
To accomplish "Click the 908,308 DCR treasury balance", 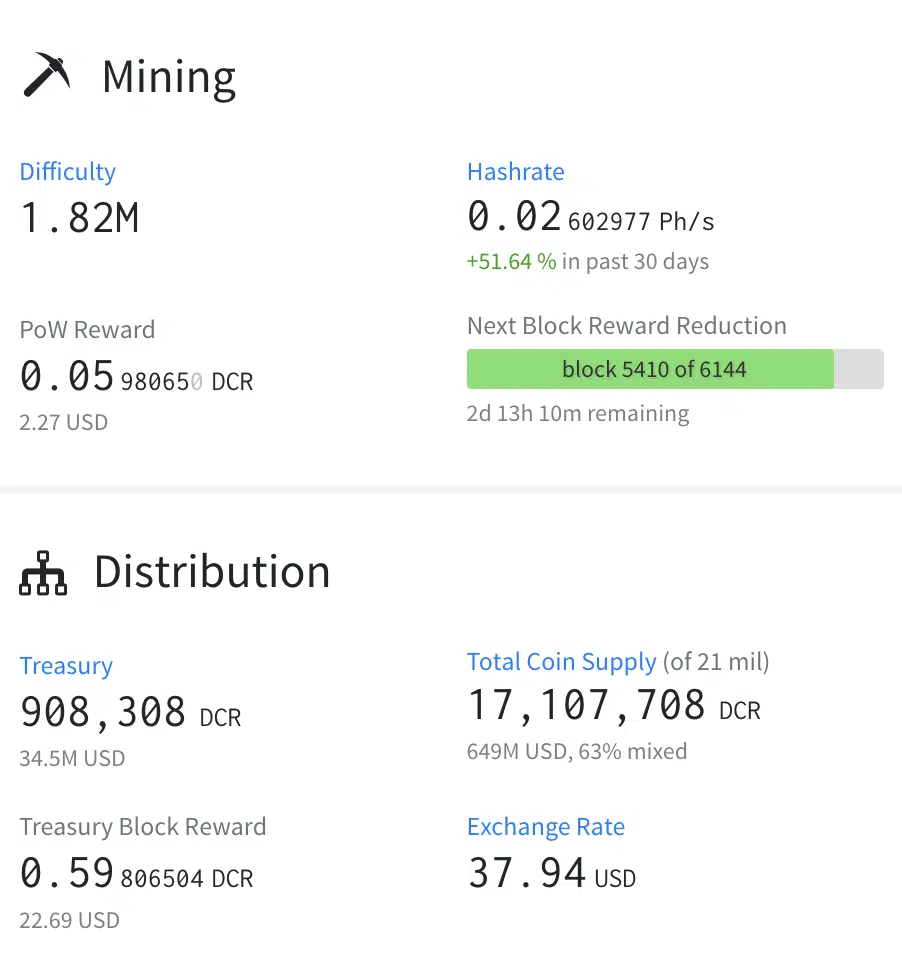I will 130,713.
